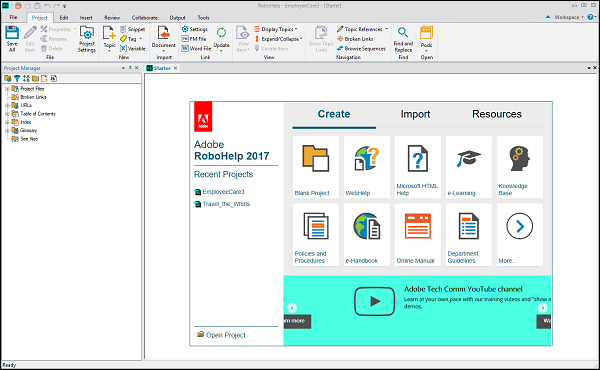Select the Blank Project tile
Image resolution: width=600 pixels, height=370 pixels.
316,167
